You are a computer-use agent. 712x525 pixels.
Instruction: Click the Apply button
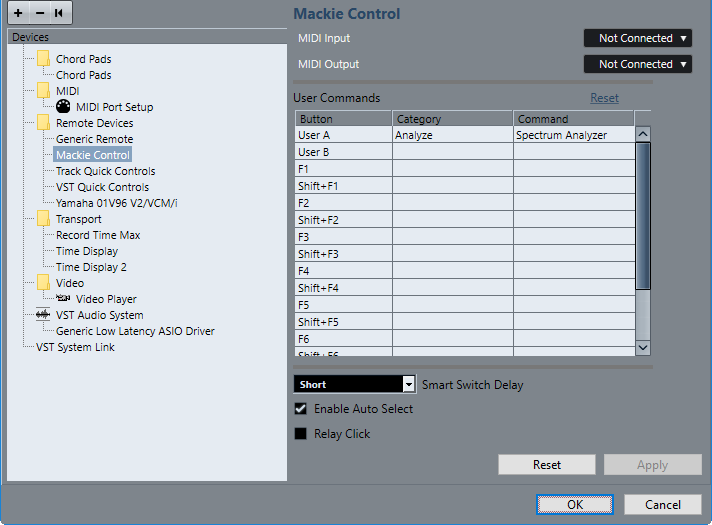[653, 465]
